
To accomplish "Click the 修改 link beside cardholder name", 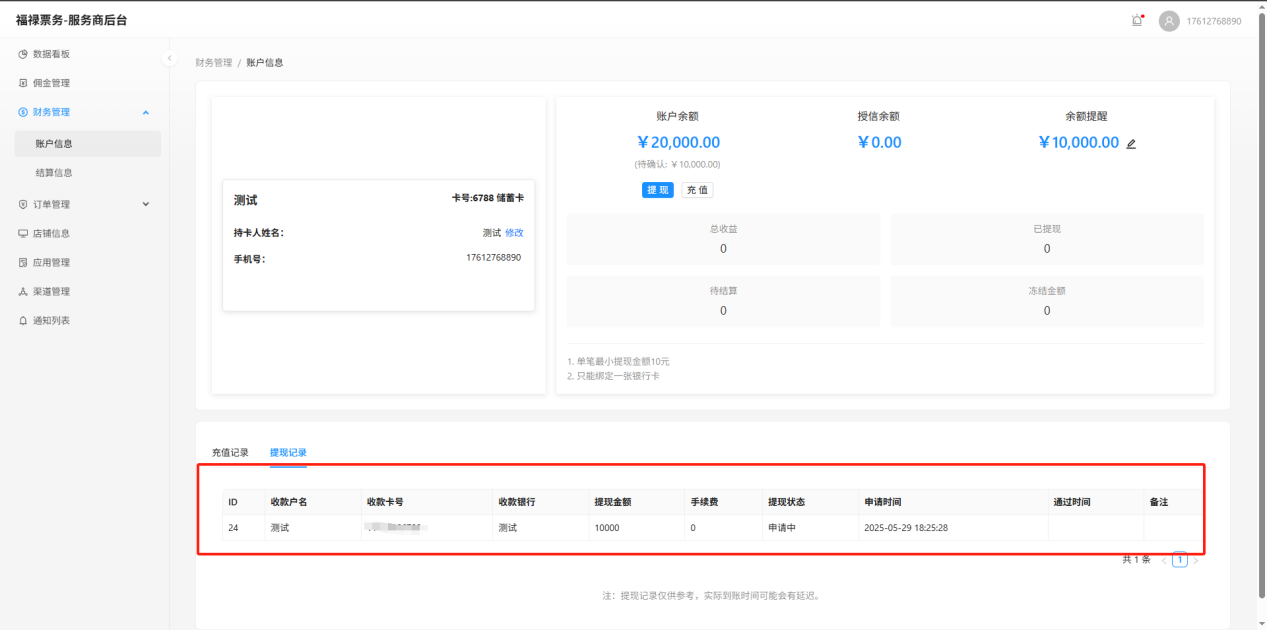I will [x=514, y=233].
